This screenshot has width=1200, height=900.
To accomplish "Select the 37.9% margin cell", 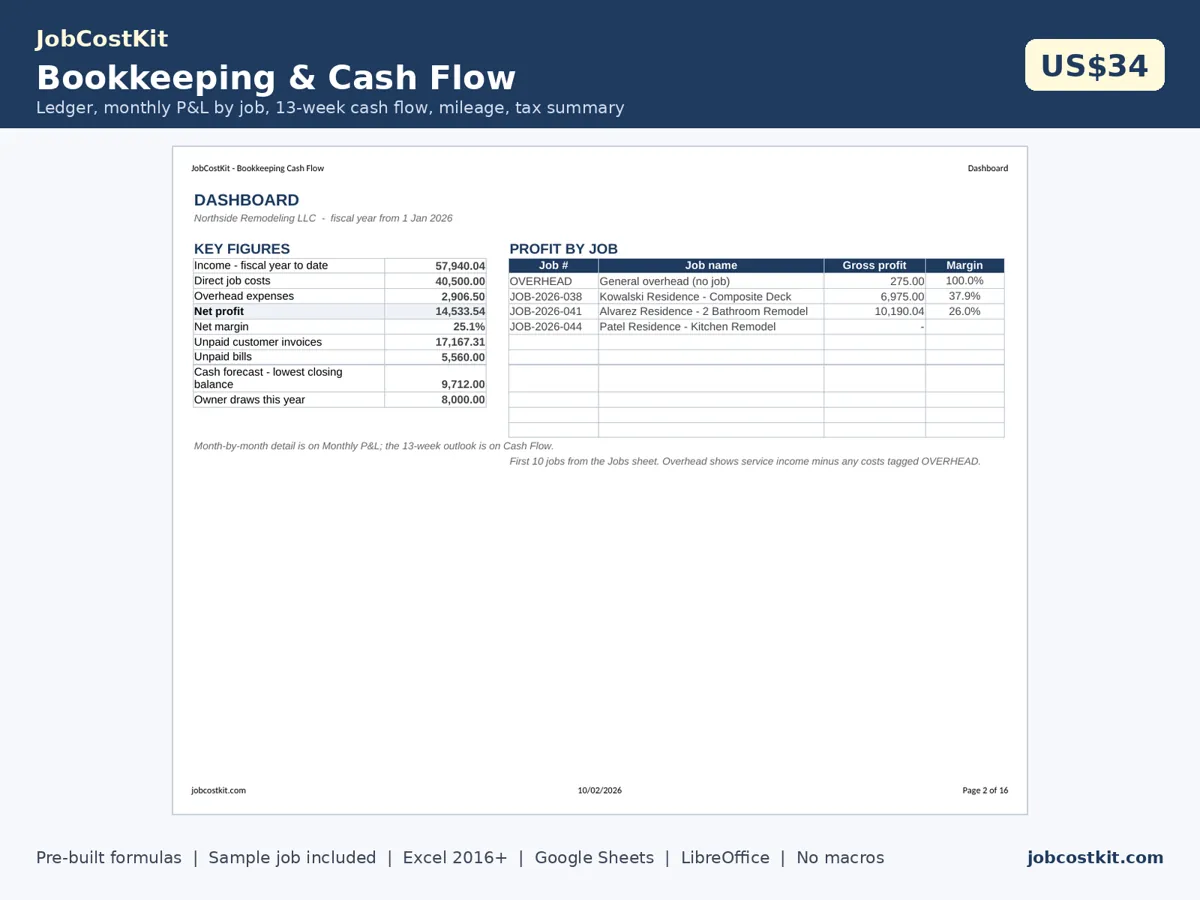I will [x=964, y=296].
